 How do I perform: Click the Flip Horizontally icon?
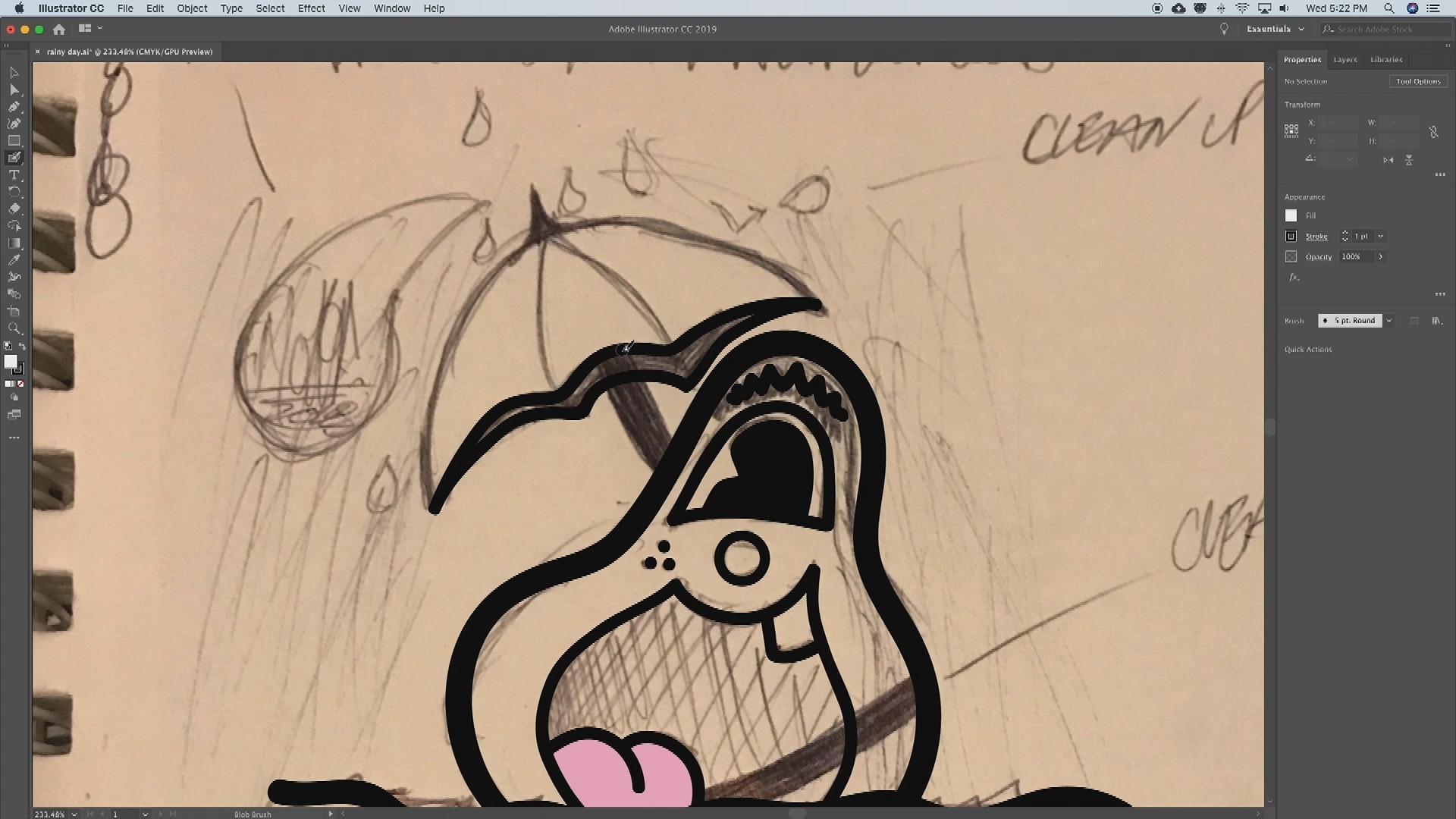[1388, 160]
